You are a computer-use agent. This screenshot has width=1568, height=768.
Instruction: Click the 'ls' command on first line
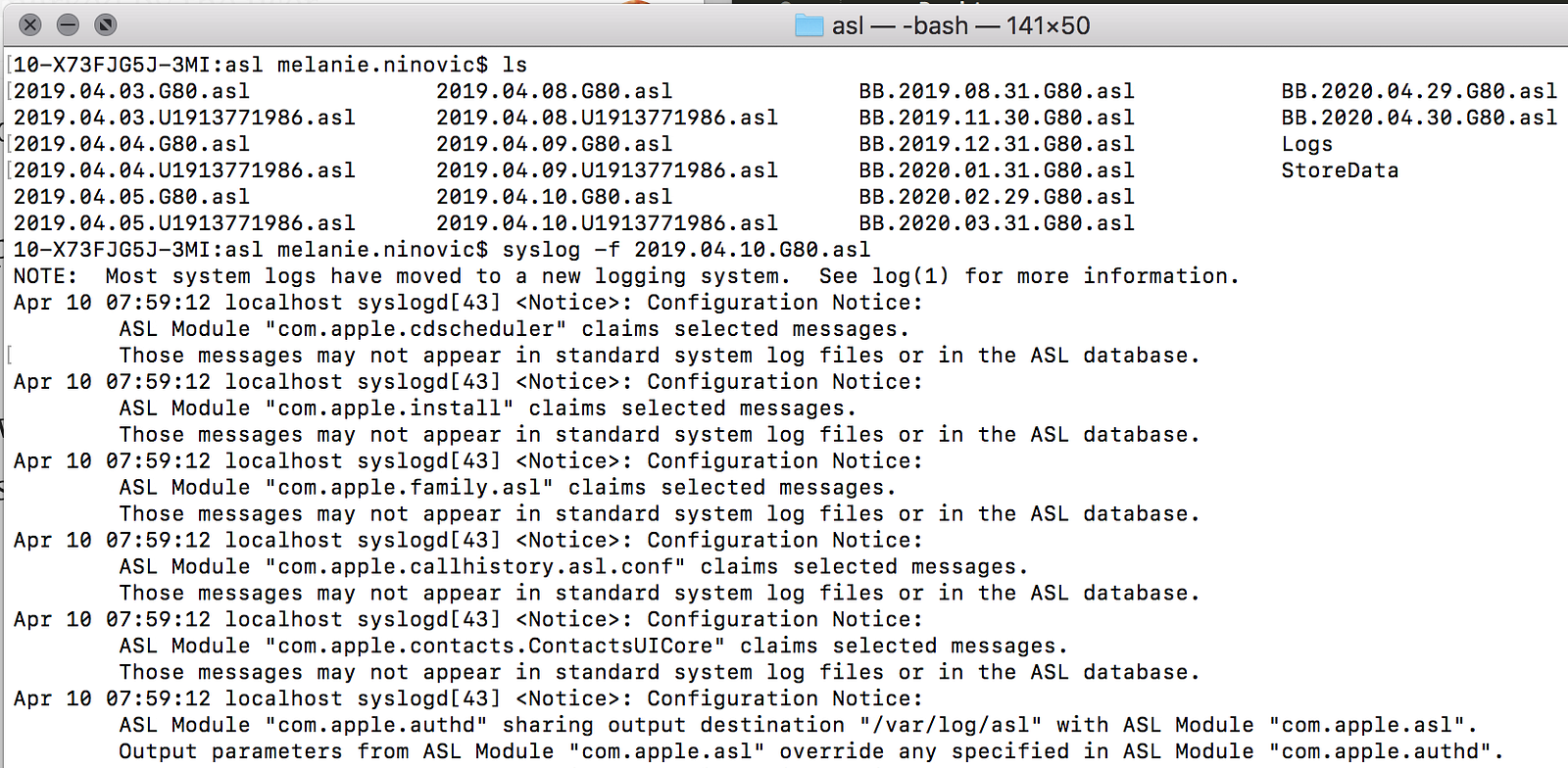514,65
